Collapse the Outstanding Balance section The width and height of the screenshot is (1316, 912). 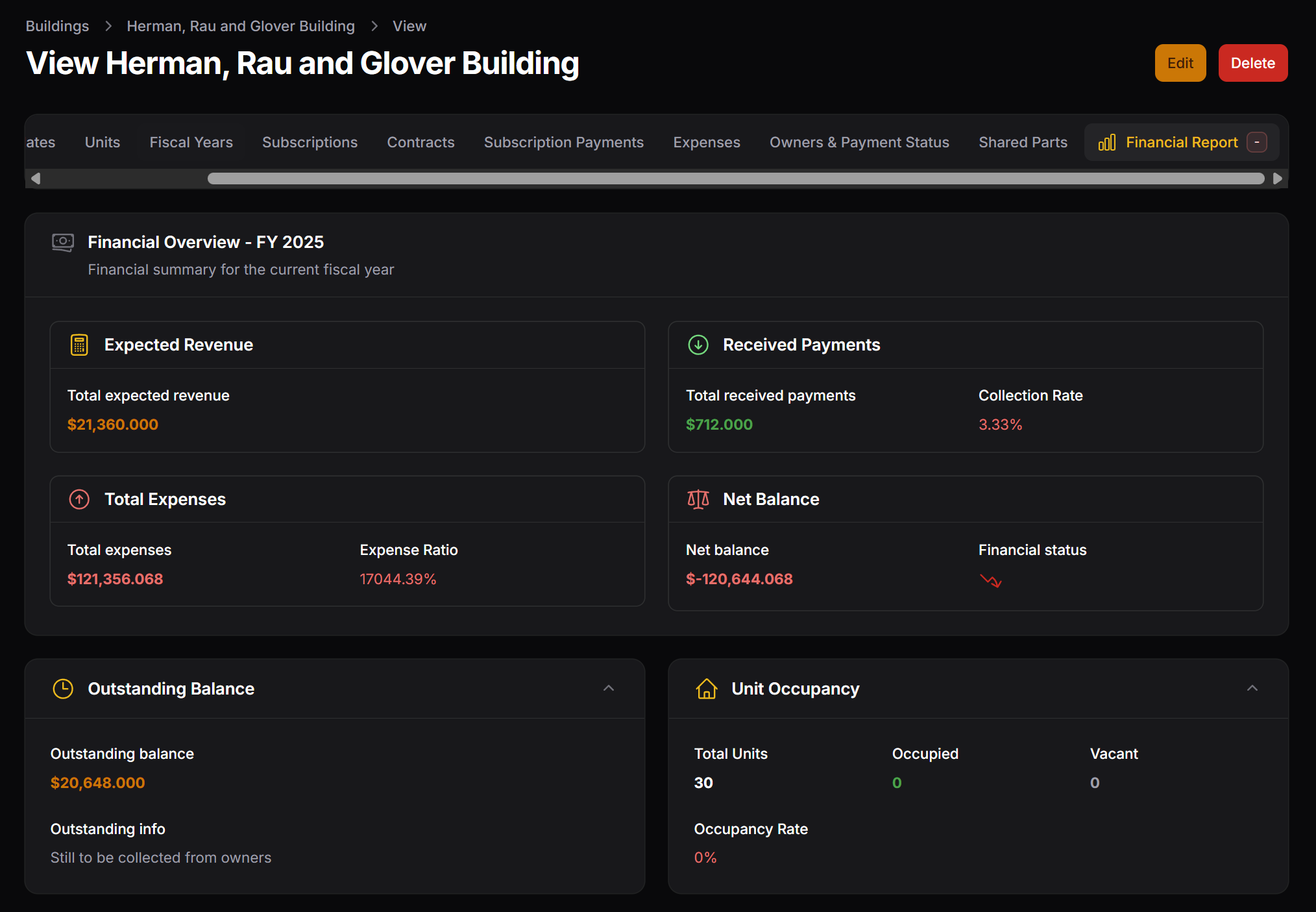(x=609, y=688)
